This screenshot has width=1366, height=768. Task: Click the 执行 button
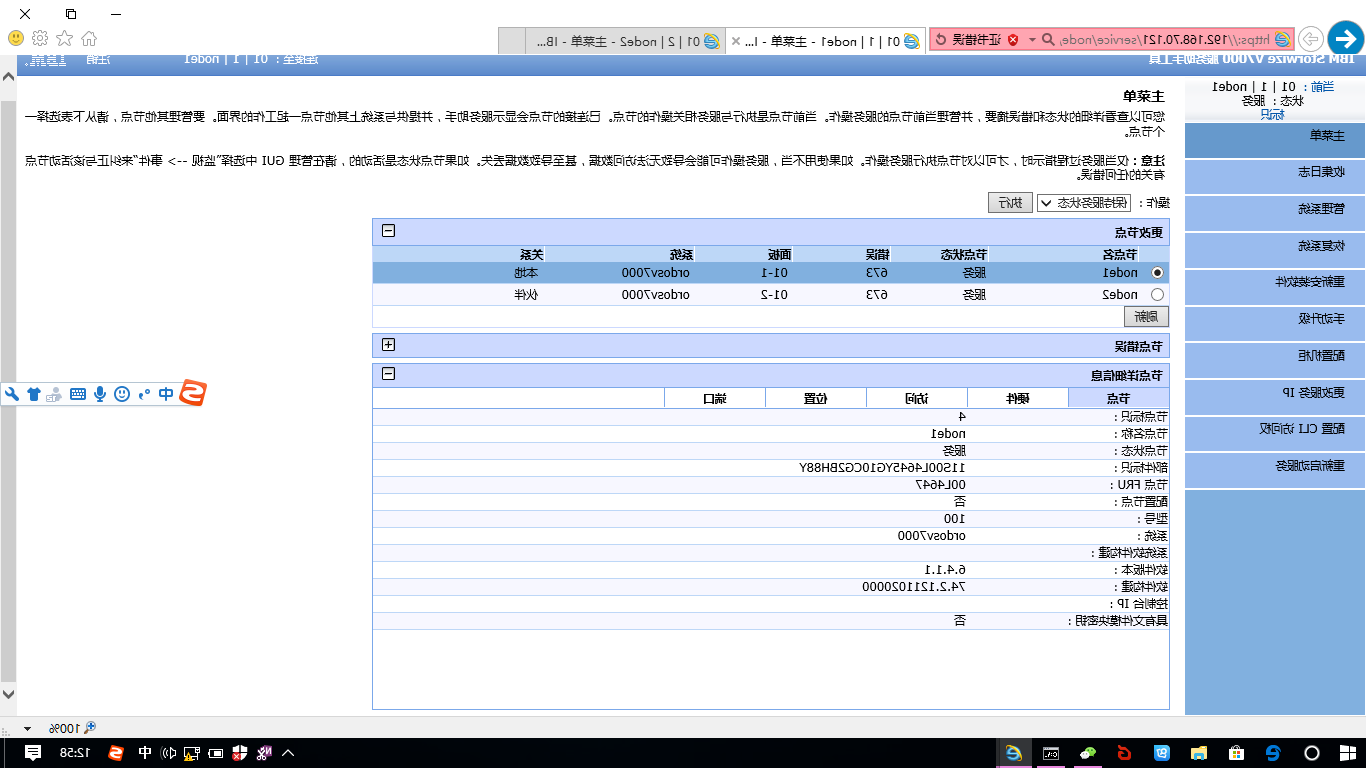[1011, 203]
